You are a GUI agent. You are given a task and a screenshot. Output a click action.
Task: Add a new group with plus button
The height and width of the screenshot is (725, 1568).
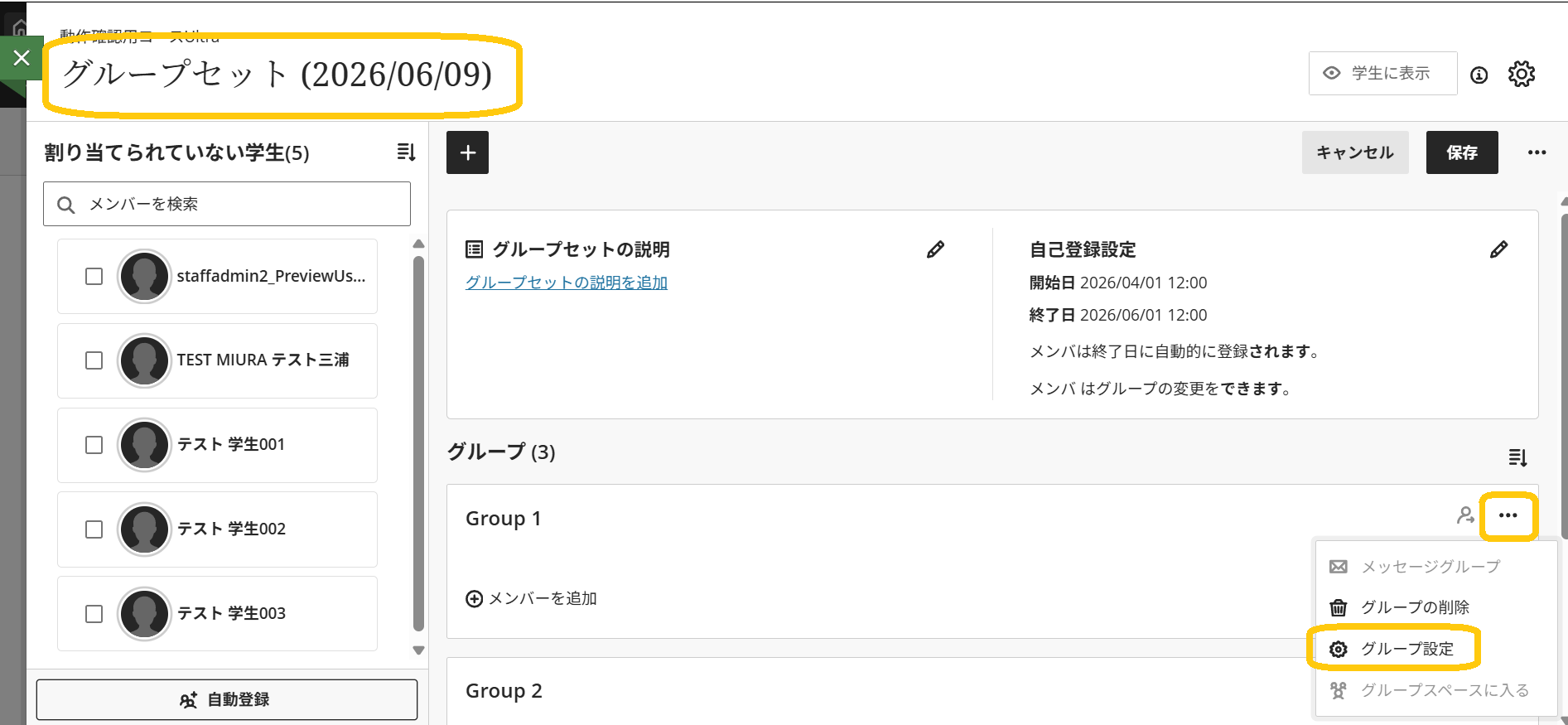point(467,152)
